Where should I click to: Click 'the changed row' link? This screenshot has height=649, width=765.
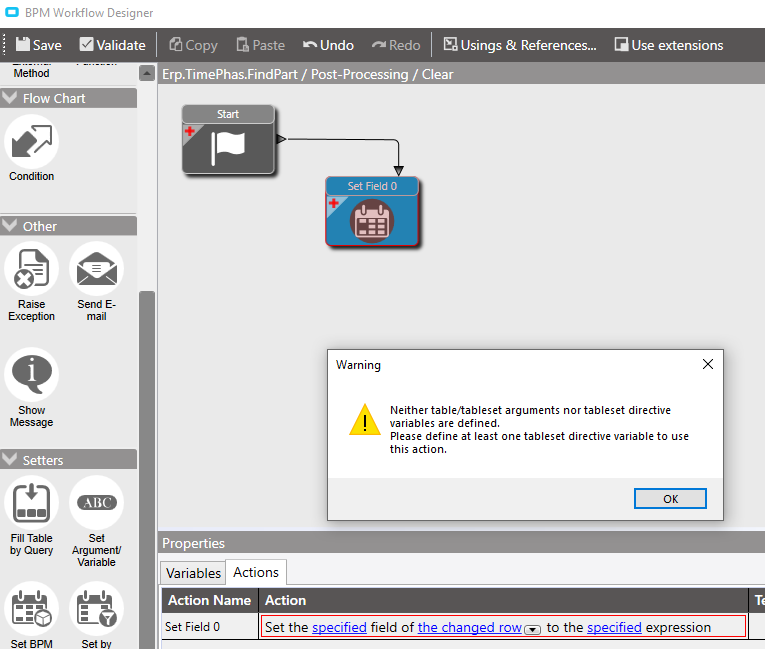470,627
